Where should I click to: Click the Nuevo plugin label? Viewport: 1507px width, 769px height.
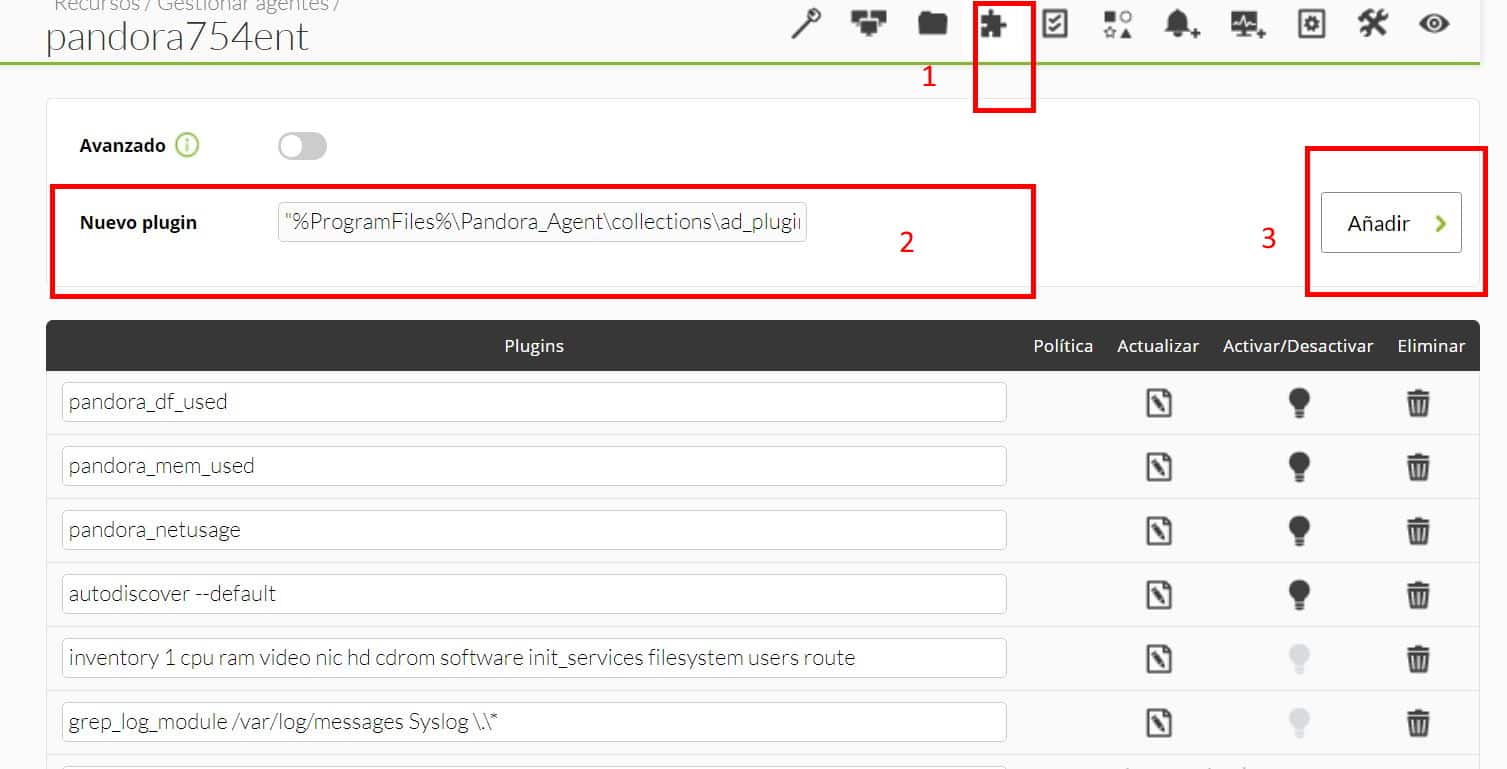(138, 222)
